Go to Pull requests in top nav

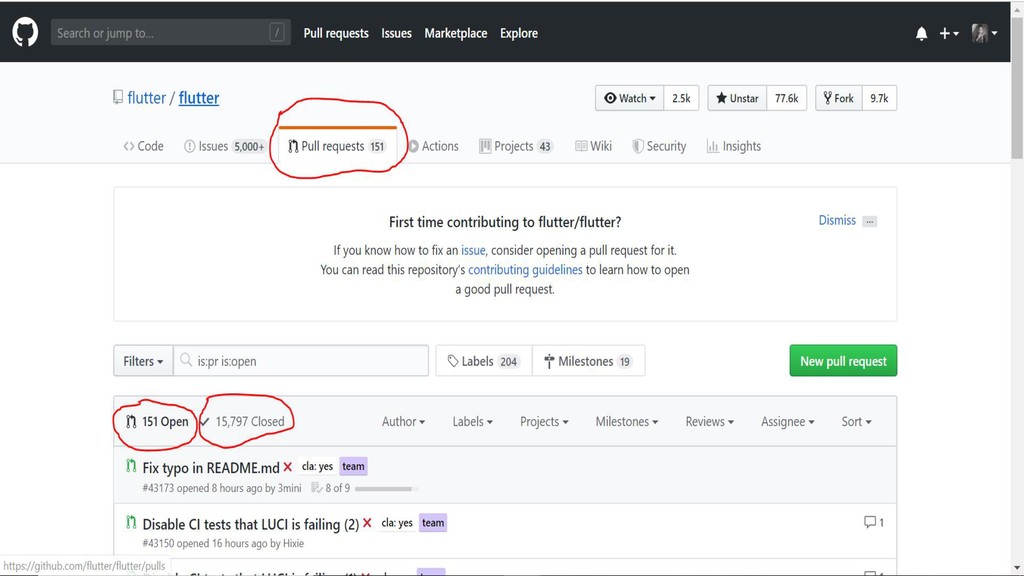[x=336, y=33]
